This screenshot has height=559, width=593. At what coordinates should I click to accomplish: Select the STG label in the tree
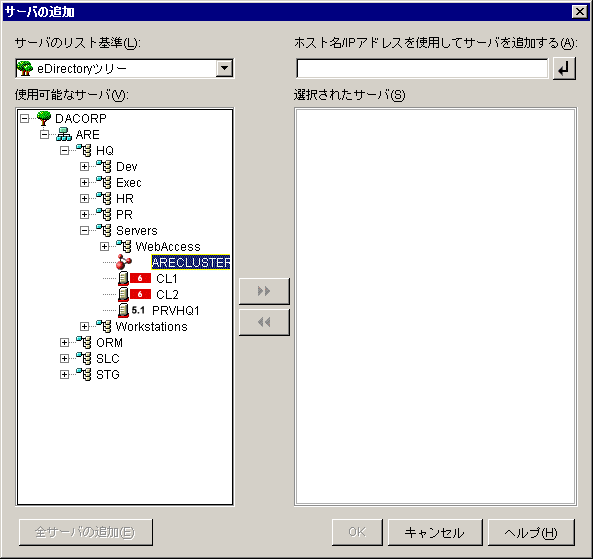click(108, 374)
